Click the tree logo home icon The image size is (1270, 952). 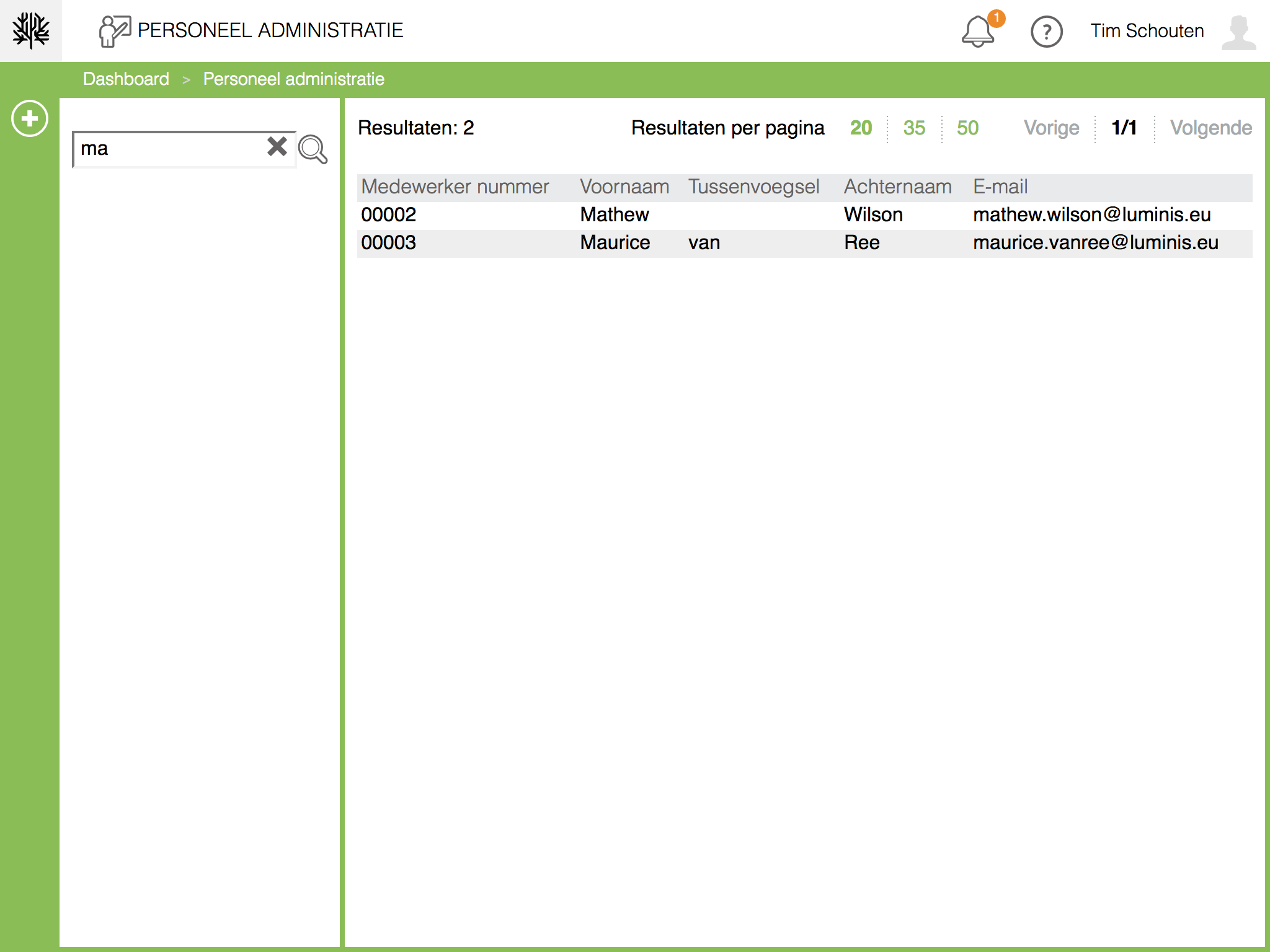30,30
